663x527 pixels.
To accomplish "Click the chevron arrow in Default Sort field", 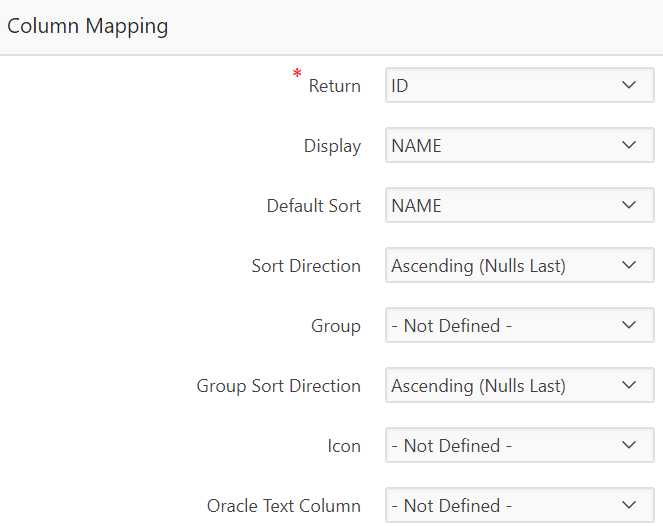I will tap(629, 206).
